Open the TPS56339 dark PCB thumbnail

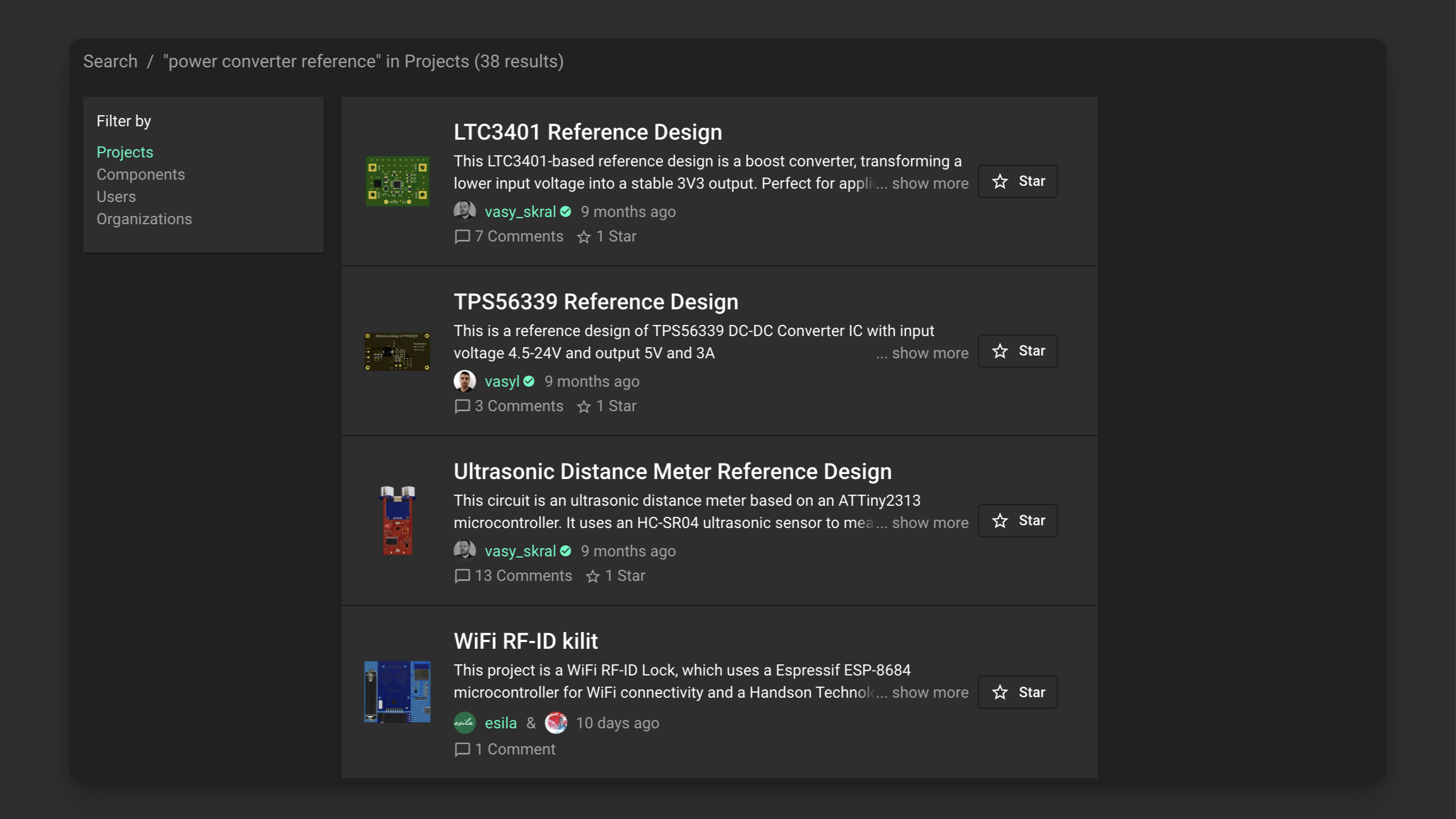397,351
